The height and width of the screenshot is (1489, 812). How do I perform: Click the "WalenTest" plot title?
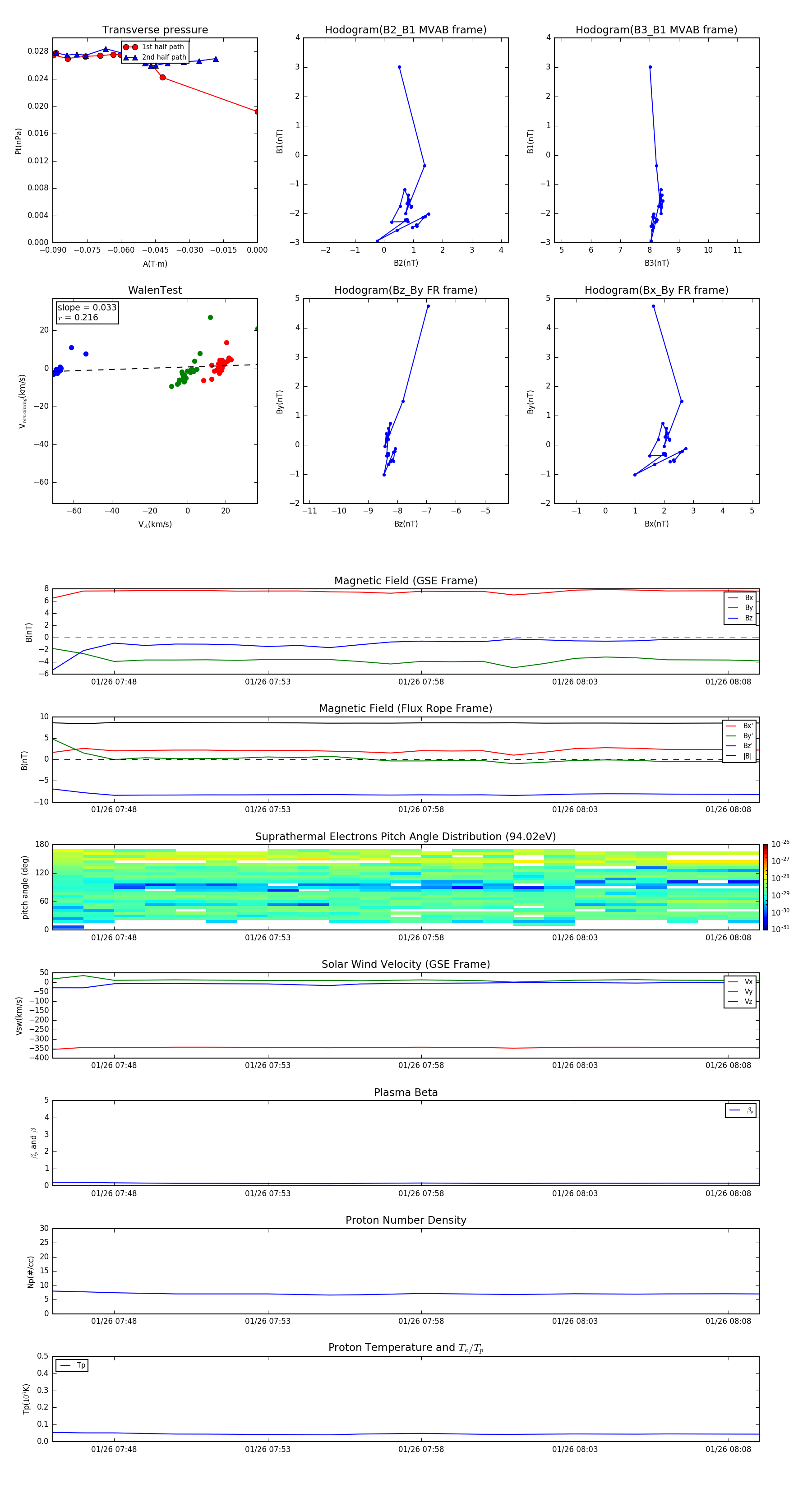[x=155, y=290]
